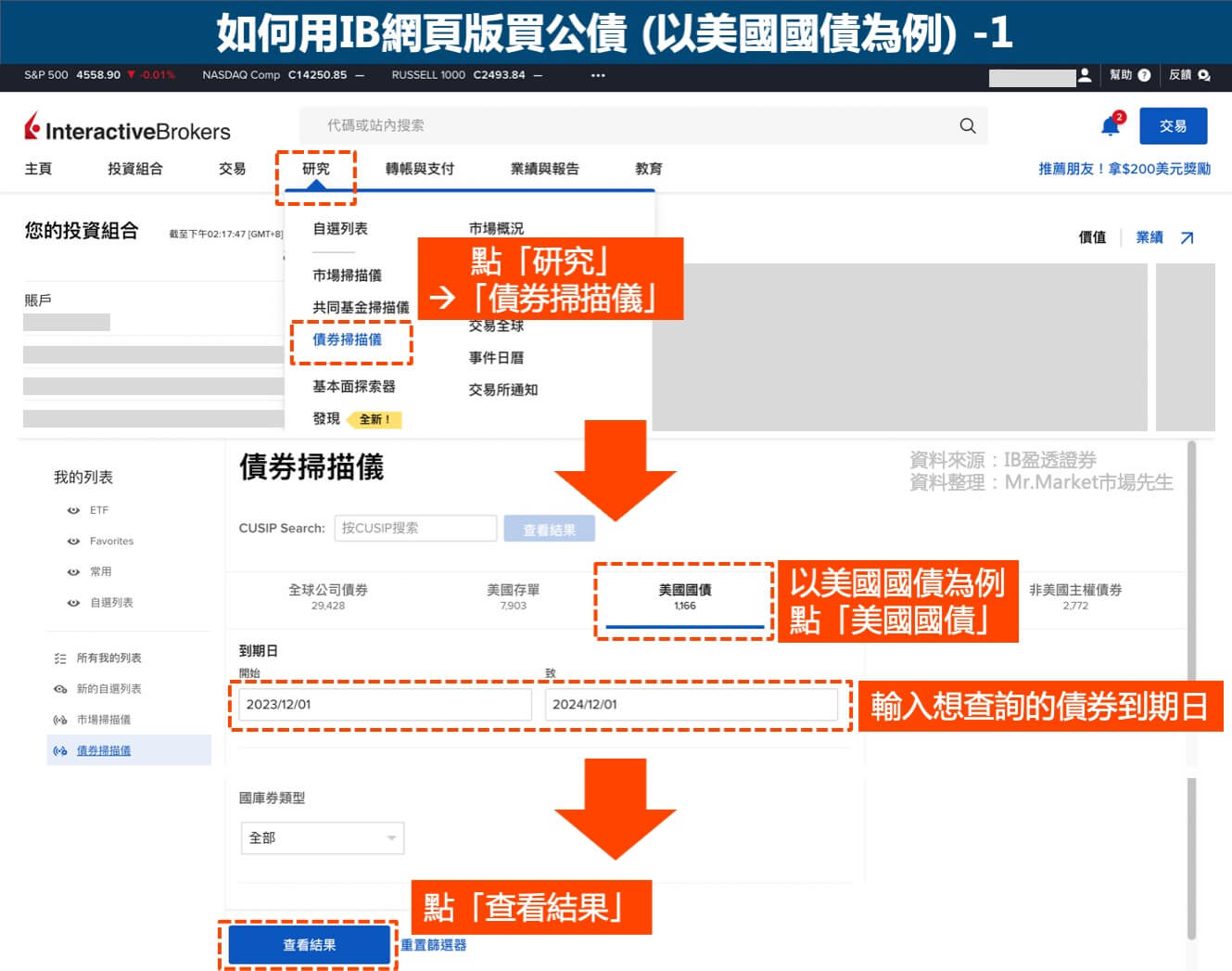Screen dimensions: 1232x971
Task: Click the bottom 查看結果 button
Action: pyautogui.click(x=309, y=945)
